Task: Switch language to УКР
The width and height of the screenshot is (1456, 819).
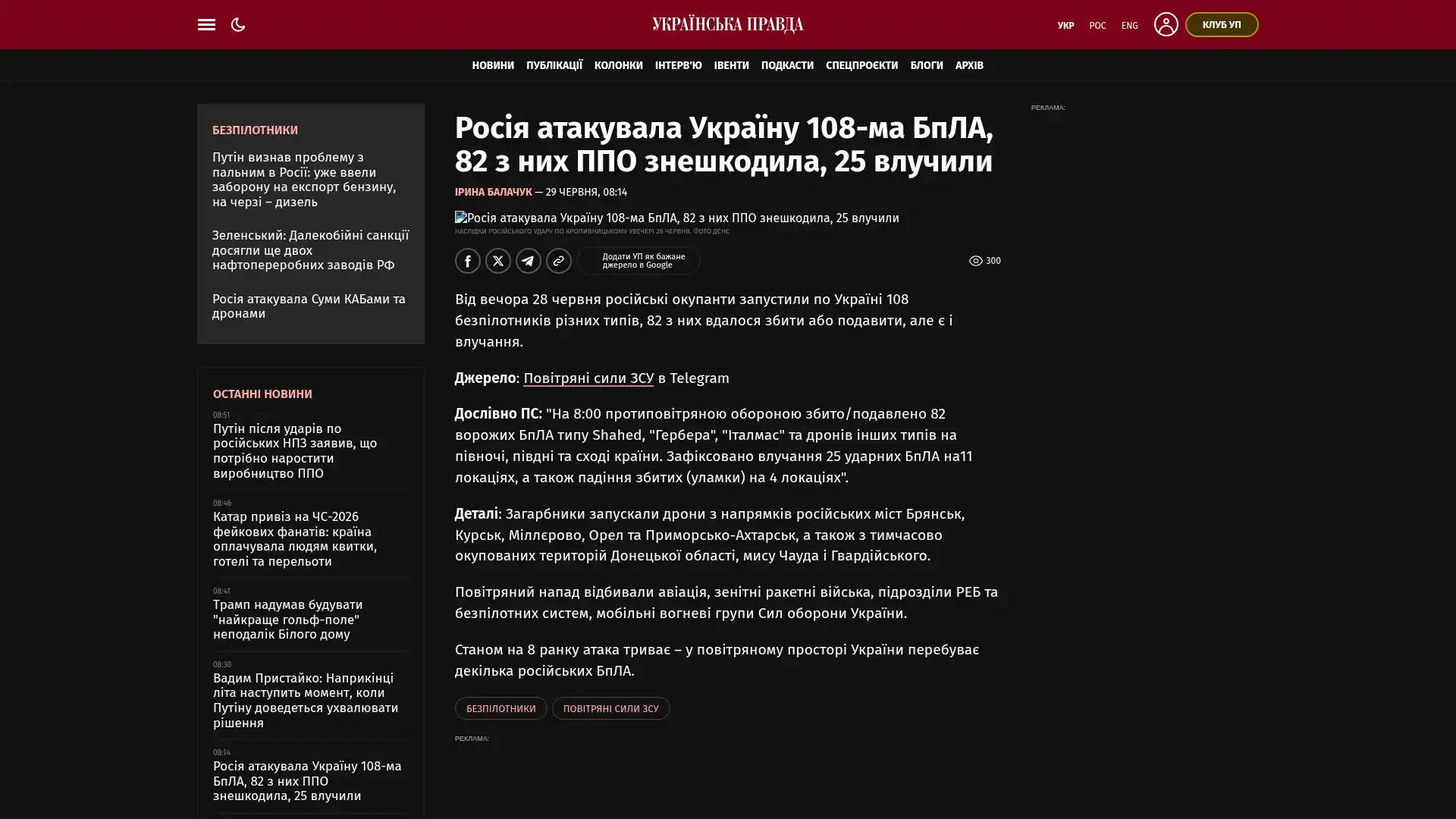Action: [1065, 25]
